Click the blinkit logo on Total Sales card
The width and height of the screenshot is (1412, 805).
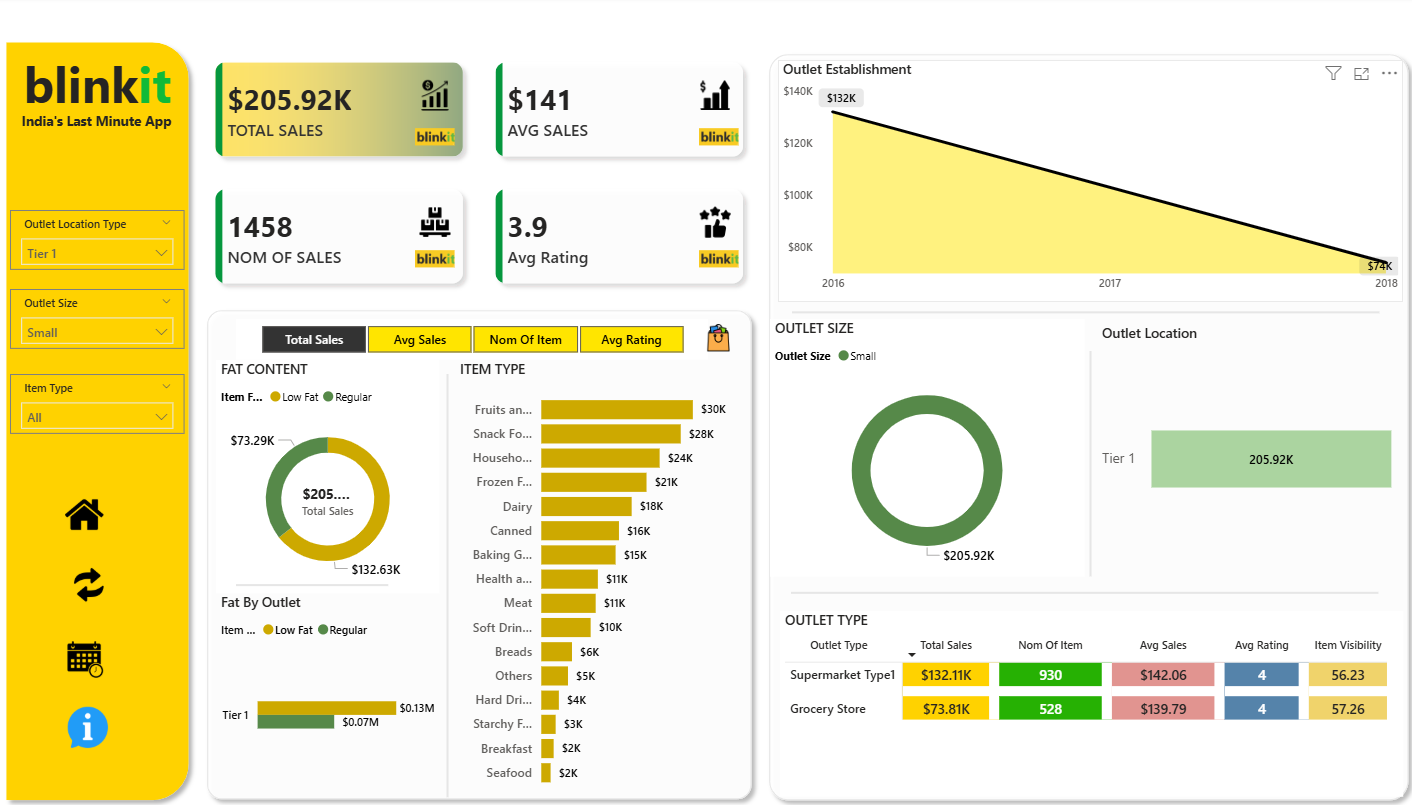435,137
